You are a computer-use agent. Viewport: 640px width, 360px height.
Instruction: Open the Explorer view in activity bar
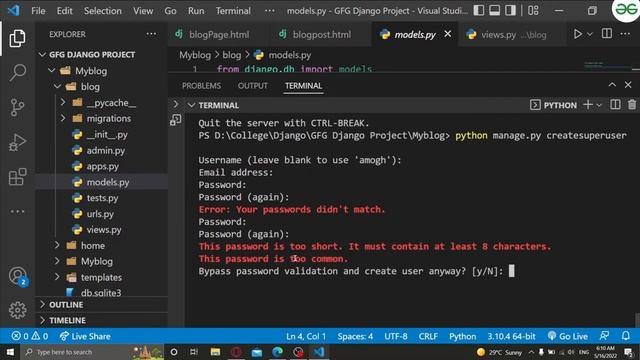point(17,38)
